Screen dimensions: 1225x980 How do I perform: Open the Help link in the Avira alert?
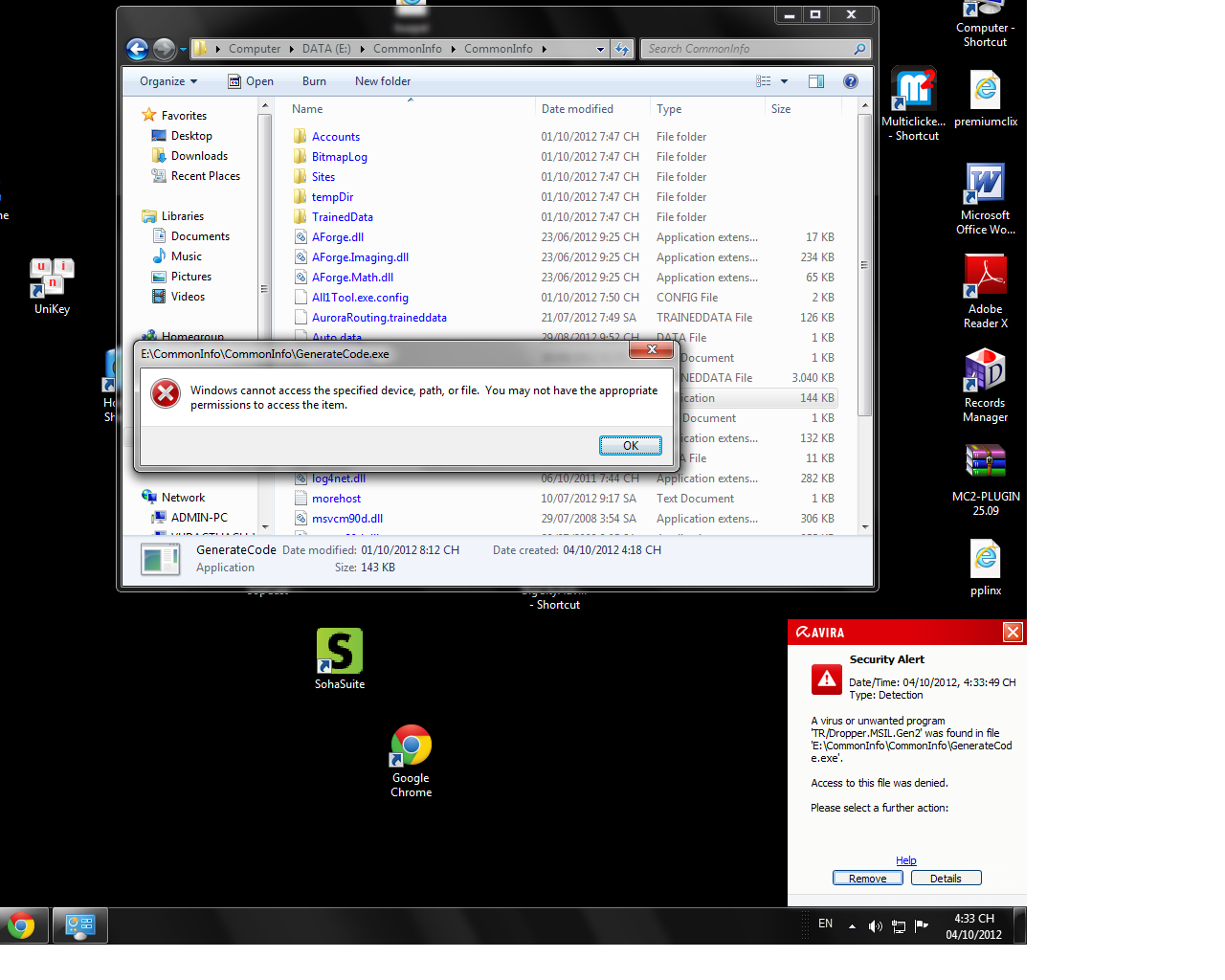(x=906, y=860)
